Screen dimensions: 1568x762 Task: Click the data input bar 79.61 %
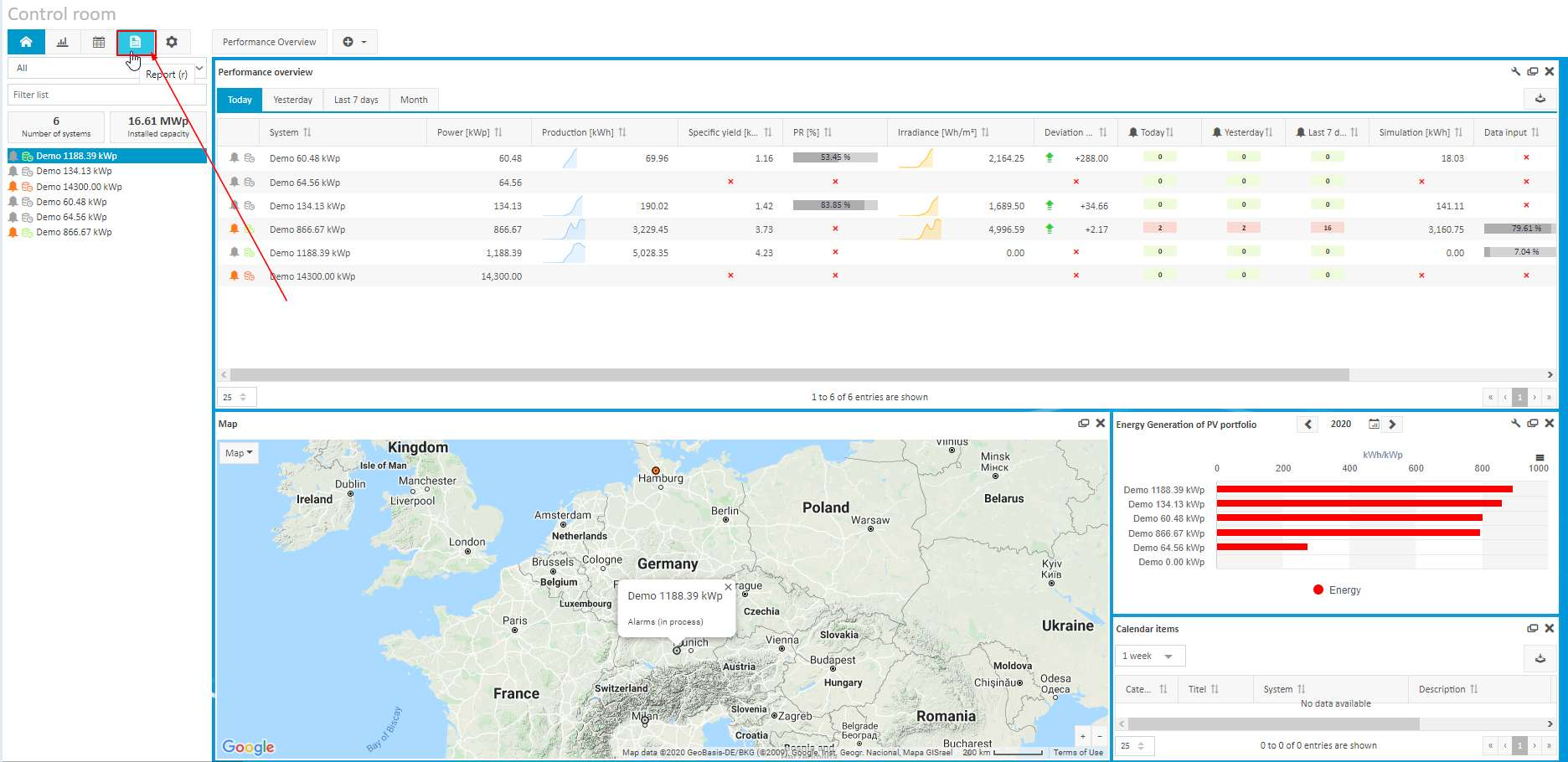pos(1519,228)
